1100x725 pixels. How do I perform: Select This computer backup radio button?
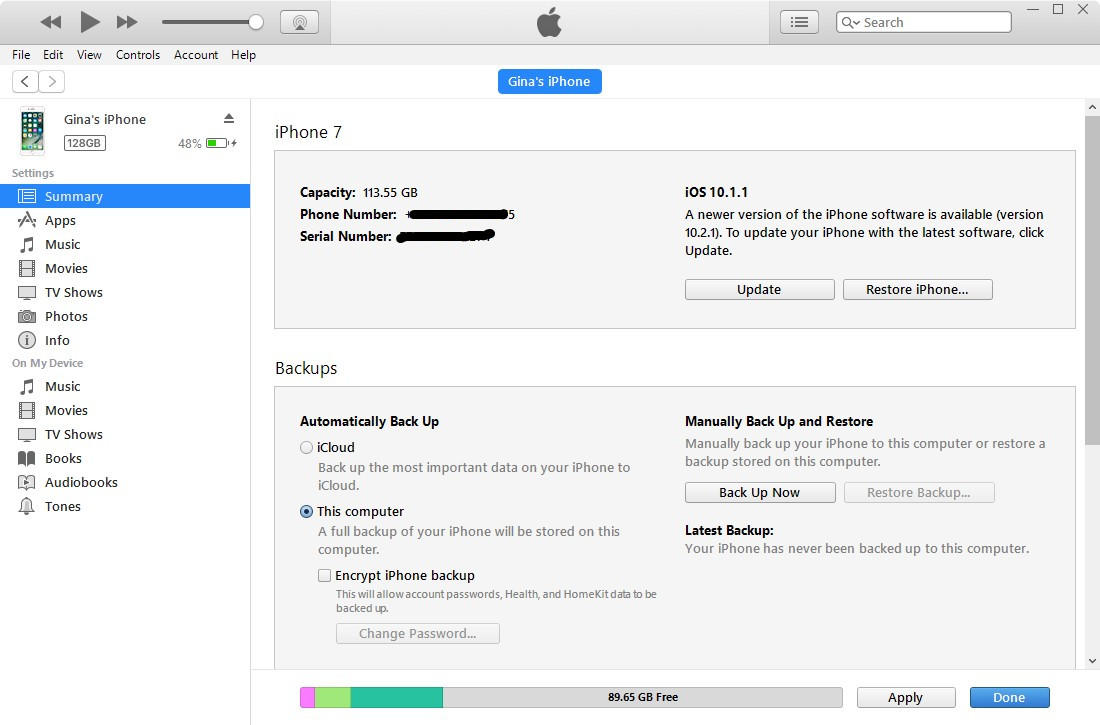(307, 512)
